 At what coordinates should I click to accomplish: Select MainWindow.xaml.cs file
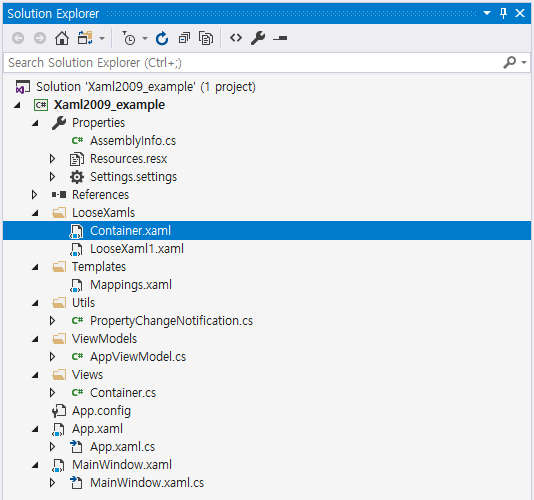tap(147, 483)
